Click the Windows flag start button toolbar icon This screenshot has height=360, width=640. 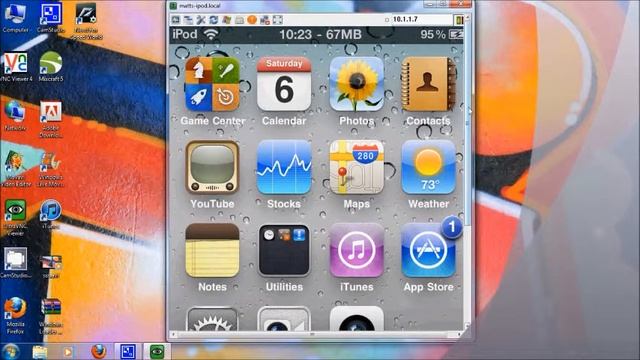click(x=226, y=20)
